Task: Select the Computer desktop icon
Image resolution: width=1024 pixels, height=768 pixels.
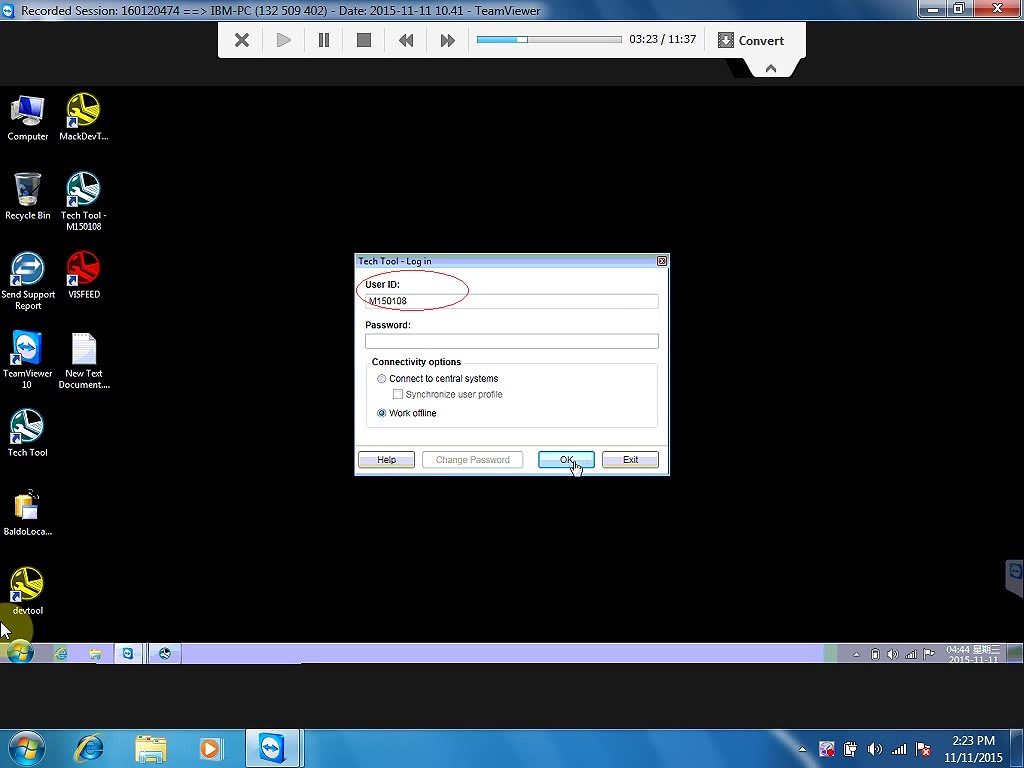Action: pyautogui.click(x=27, y=118)
